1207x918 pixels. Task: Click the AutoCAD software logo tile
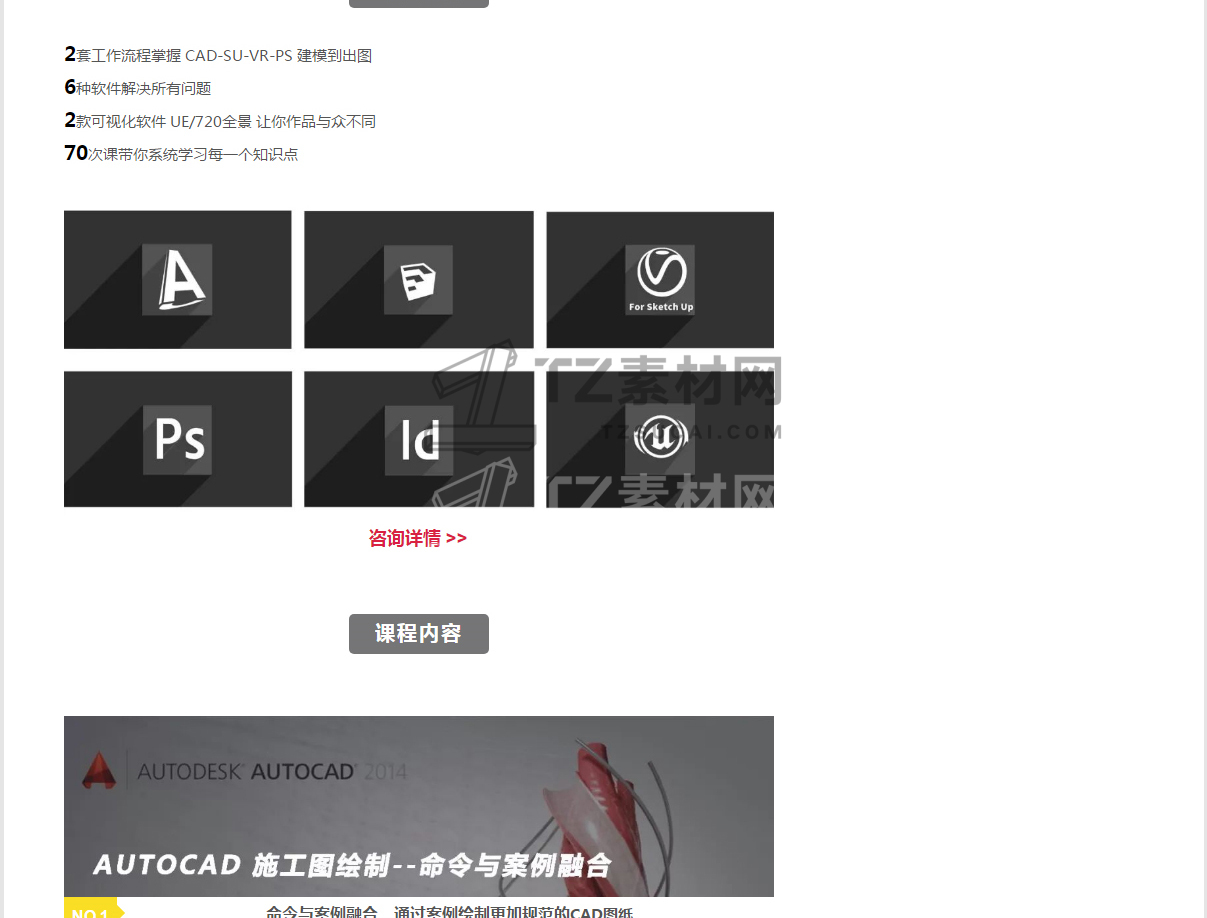177,279
